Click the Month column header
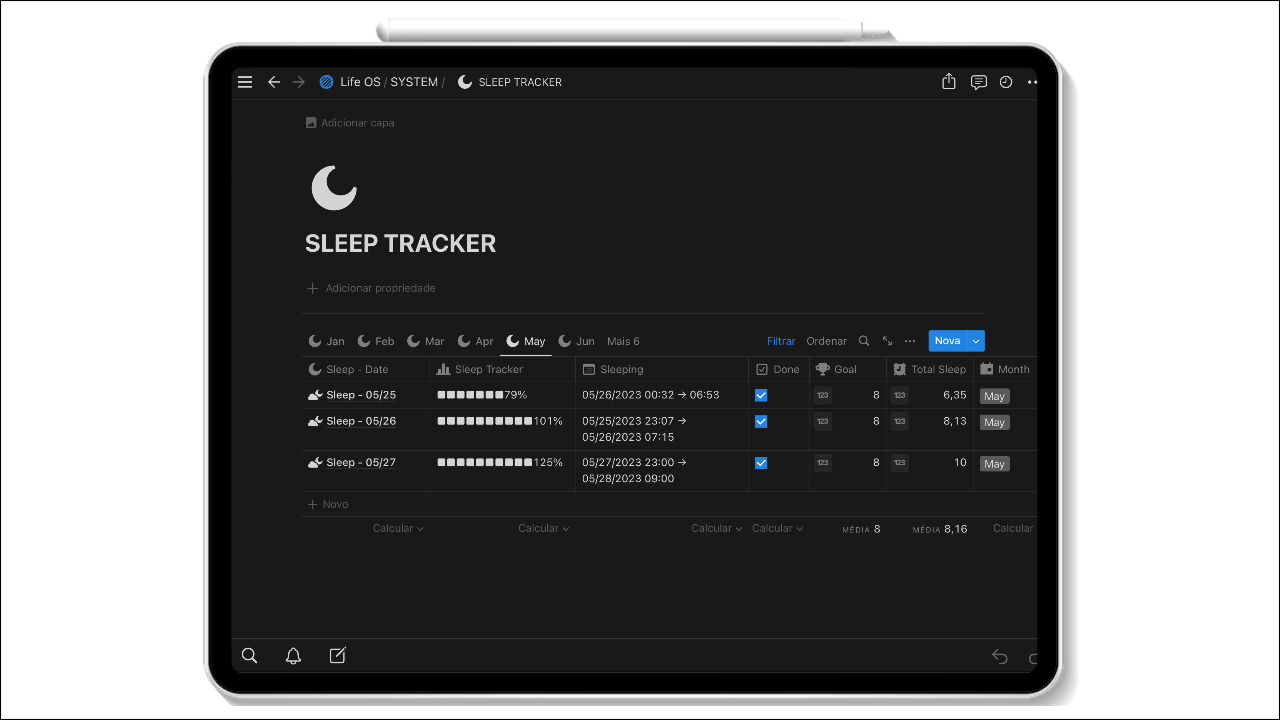Viewport: 1280px width, 720px height. (x=1004, y=369)
